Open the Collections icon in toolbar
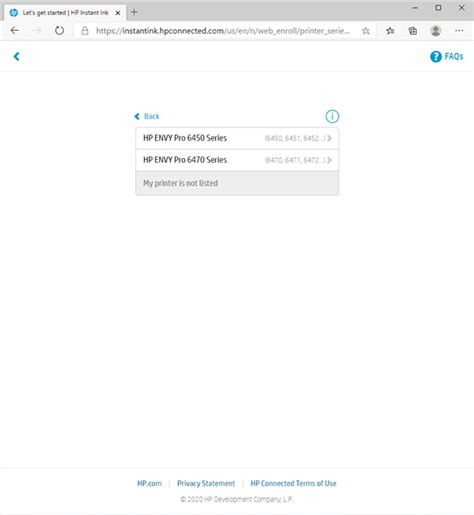This screenshot has width=474, height=515. tap(413, 31)
